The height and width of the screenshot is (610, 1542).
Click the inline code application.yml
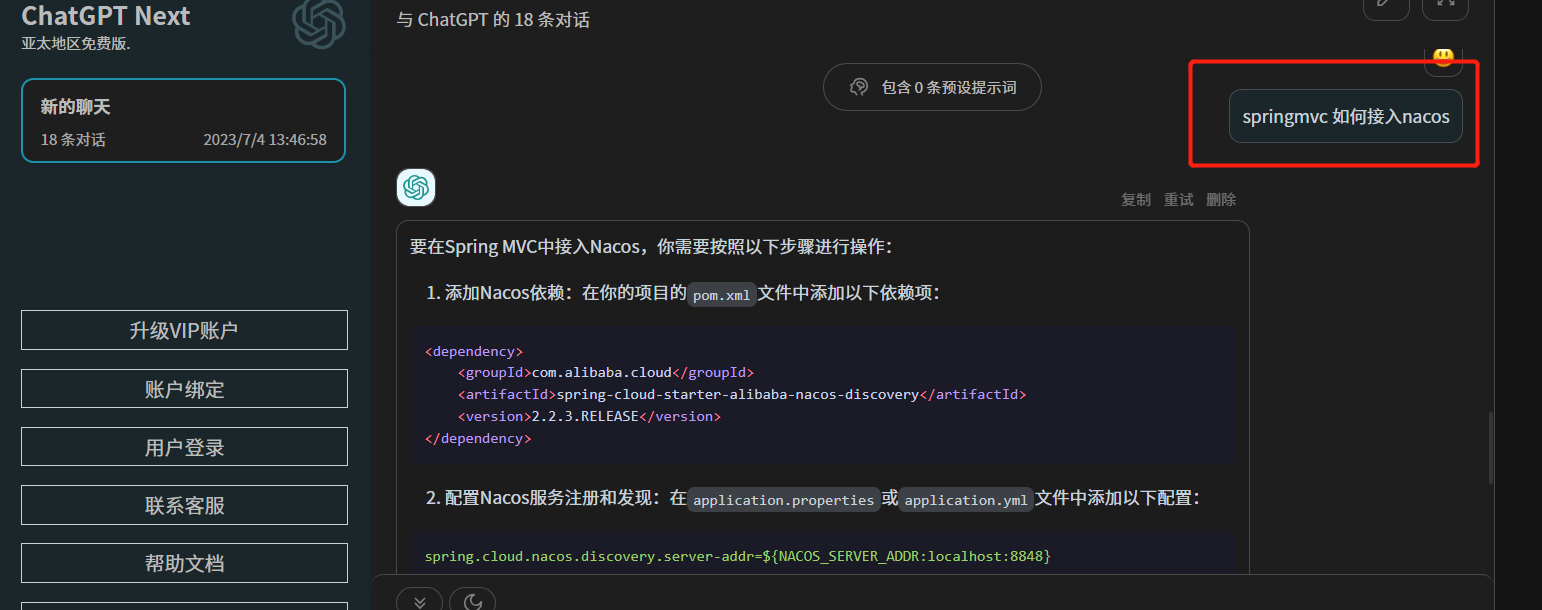tap(966, 500)
